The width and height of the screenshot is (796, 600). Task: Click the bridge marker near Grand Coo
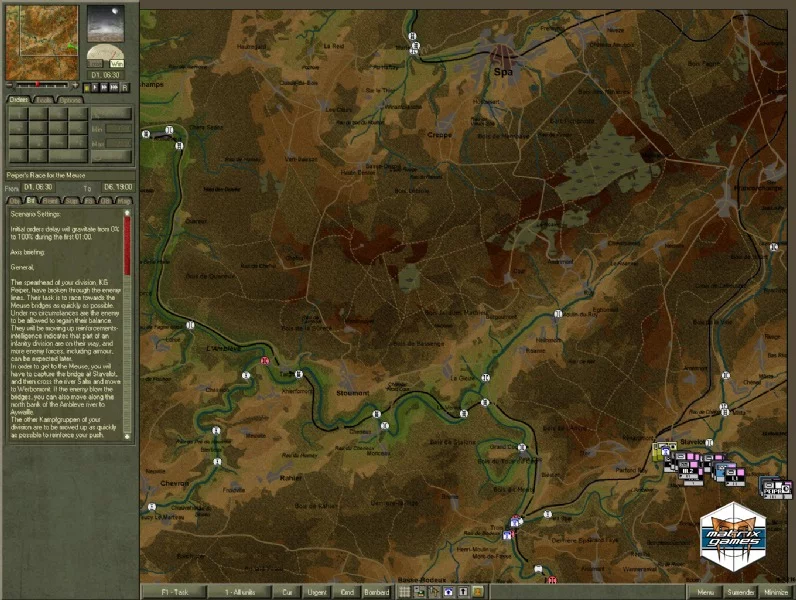tap(521, 447)
